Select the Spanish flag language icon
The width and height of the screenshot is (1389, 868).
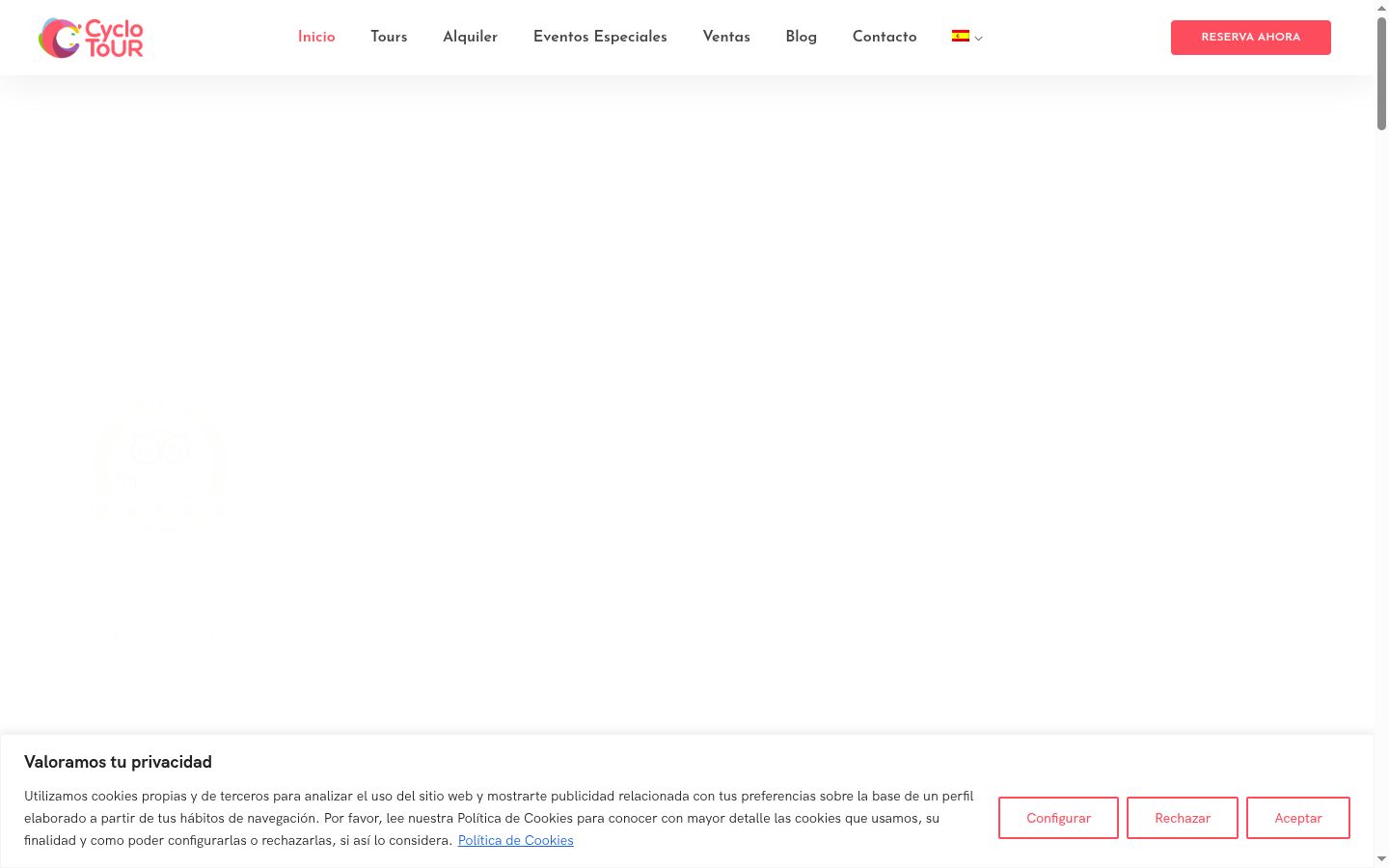tap(961, 37)
